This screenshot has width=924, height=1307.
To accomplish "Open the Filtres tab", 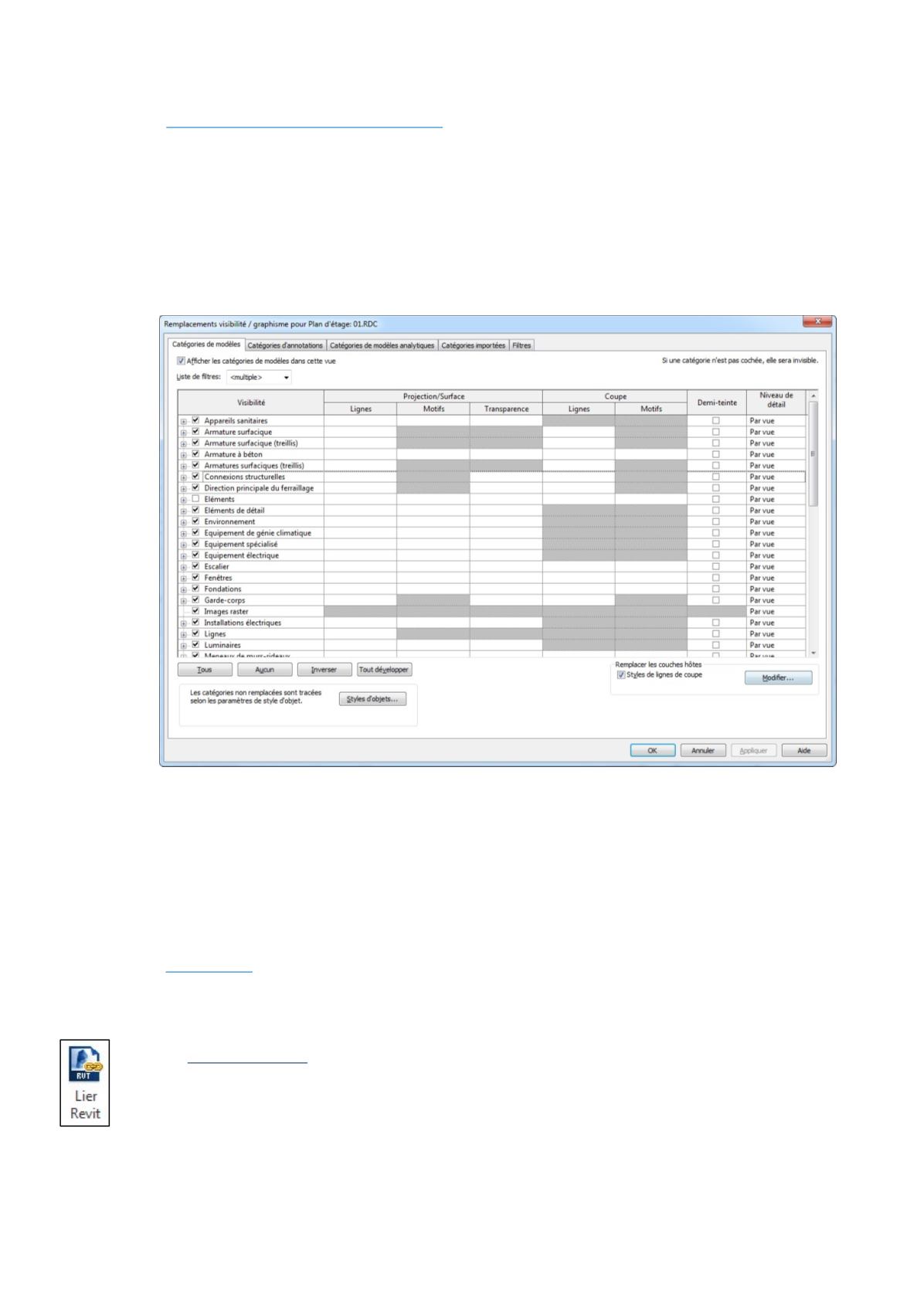I will click(521, 345).
